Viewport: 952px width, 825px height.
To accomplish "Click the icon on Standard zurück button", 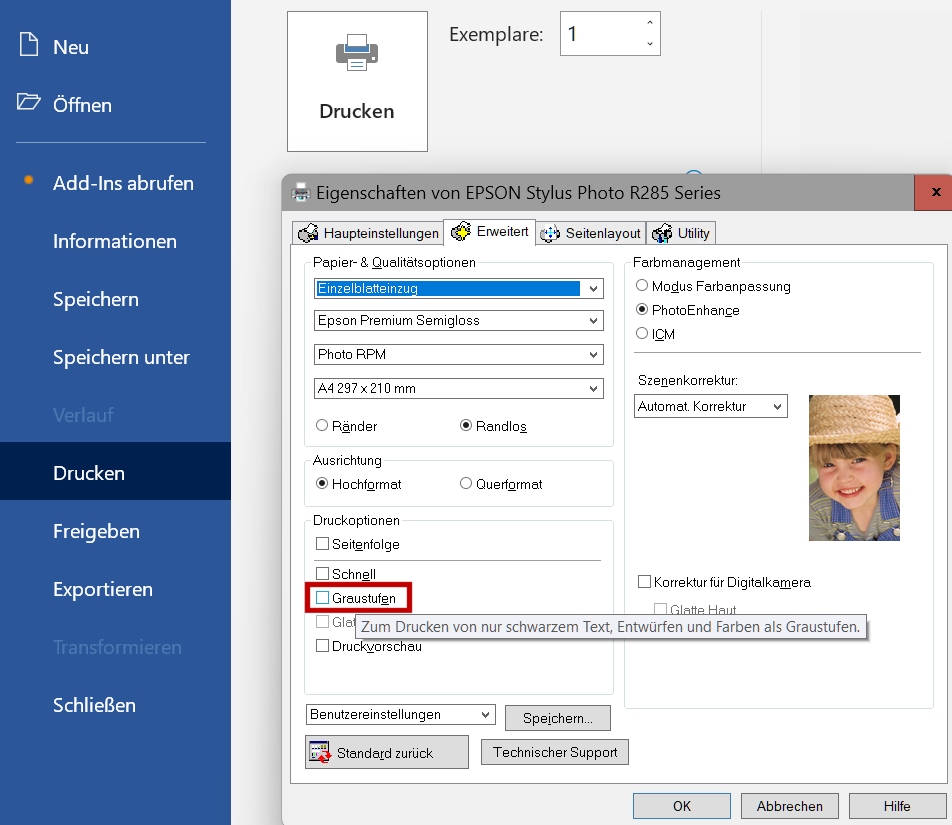I will point(320,752).
